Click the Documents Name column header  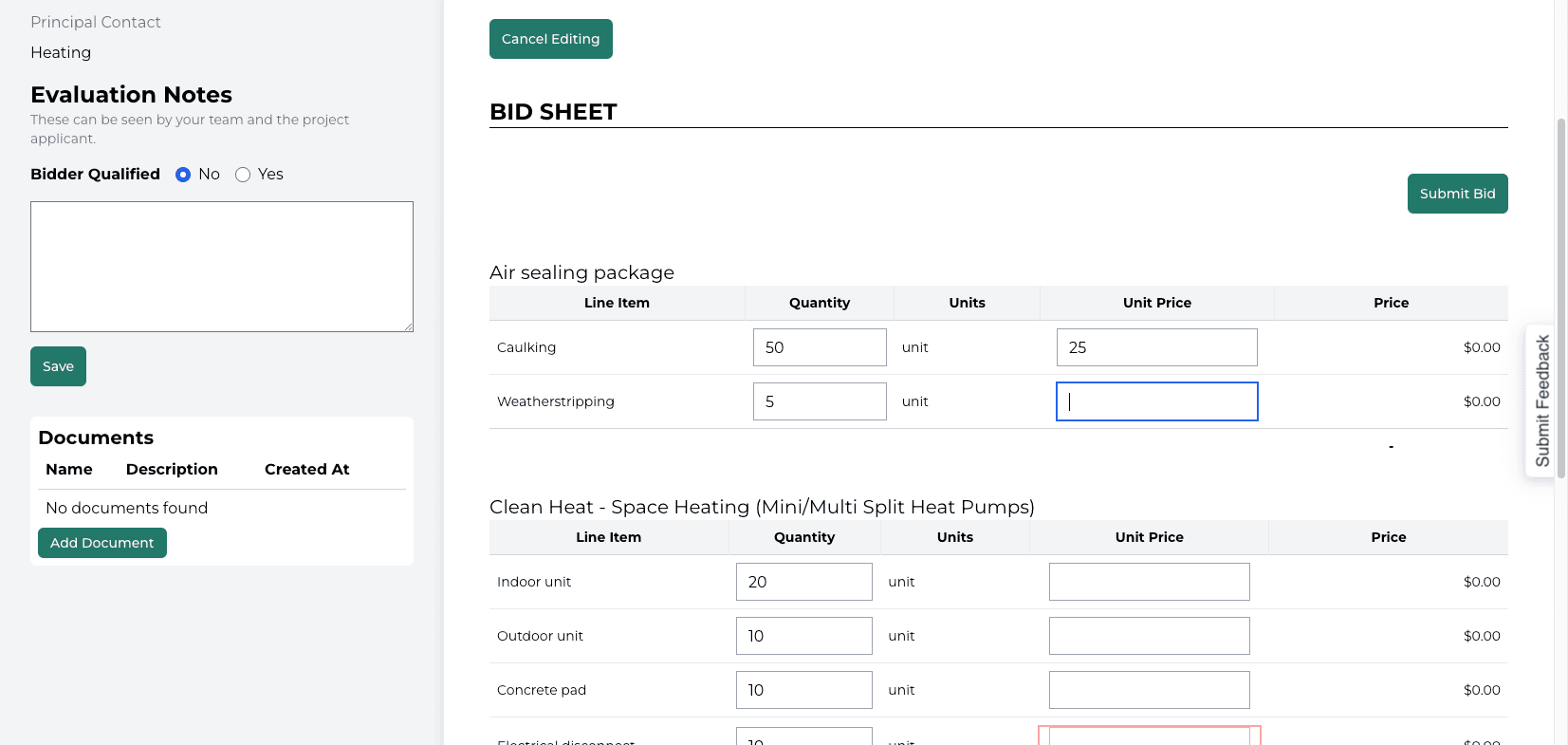point(69,469)
